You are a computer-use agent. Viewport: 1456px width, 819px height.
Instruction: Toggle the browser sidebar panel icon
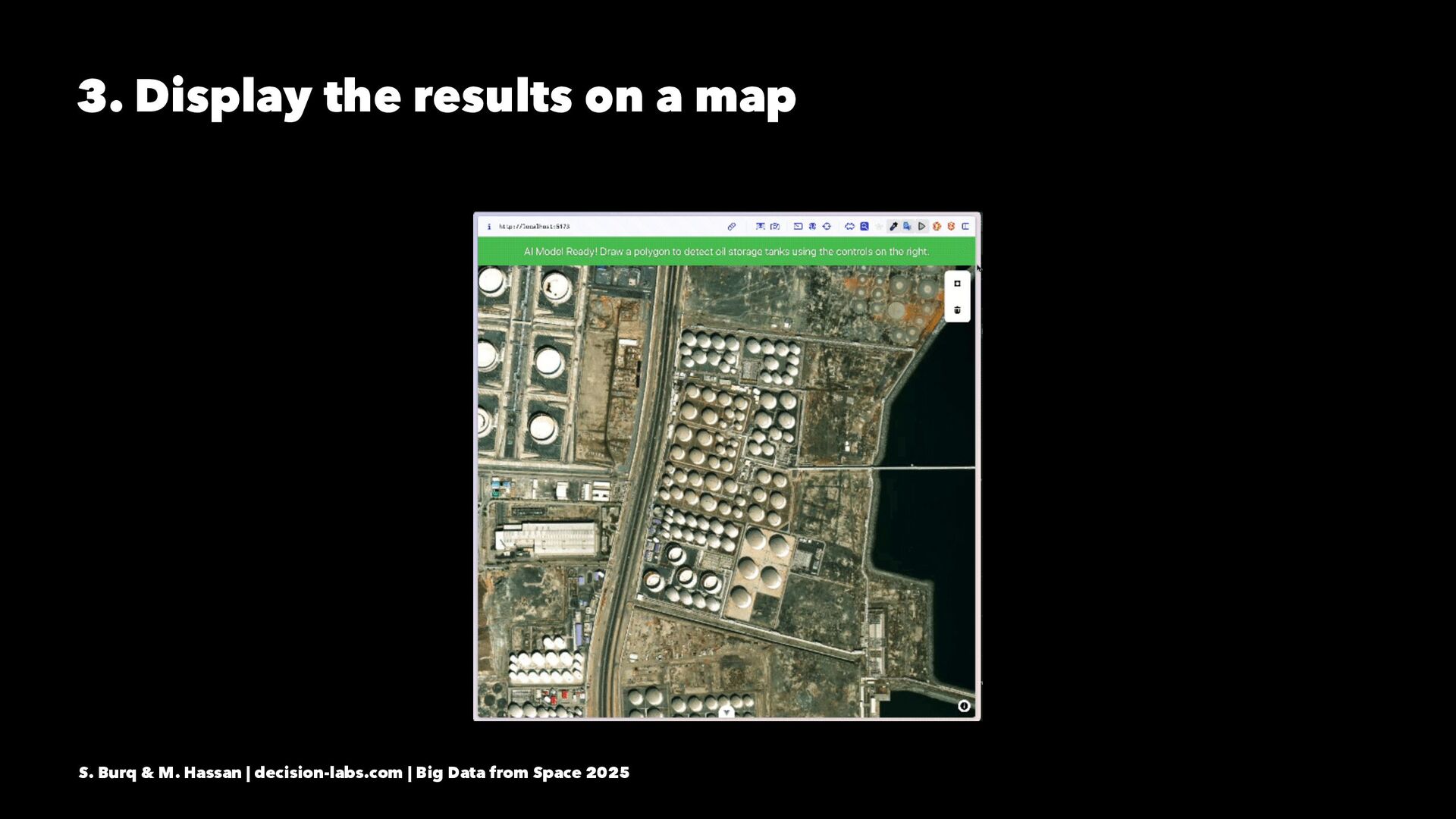coord(965,226)
